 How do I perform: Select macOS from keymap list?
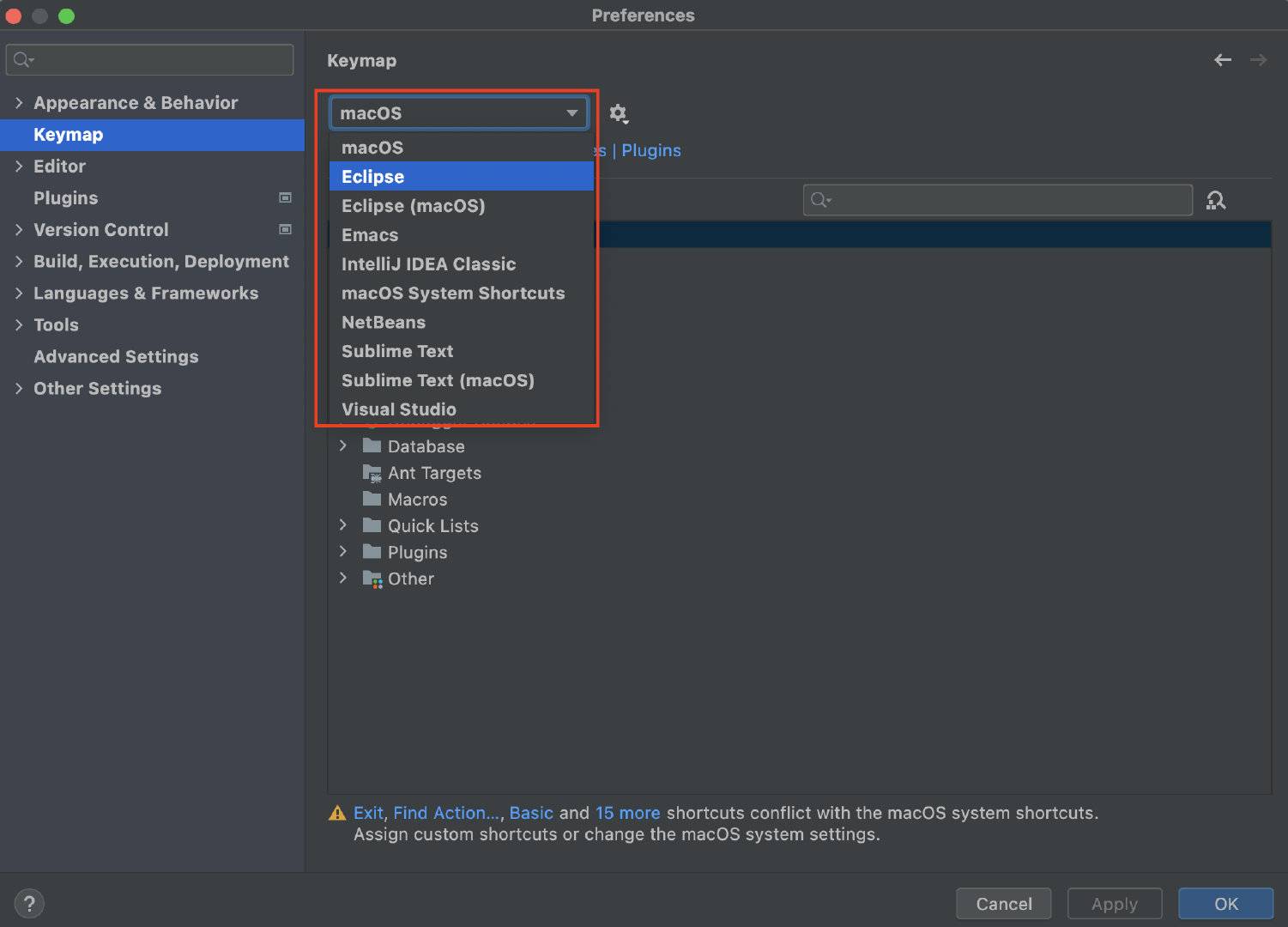[x=462, y=148]
